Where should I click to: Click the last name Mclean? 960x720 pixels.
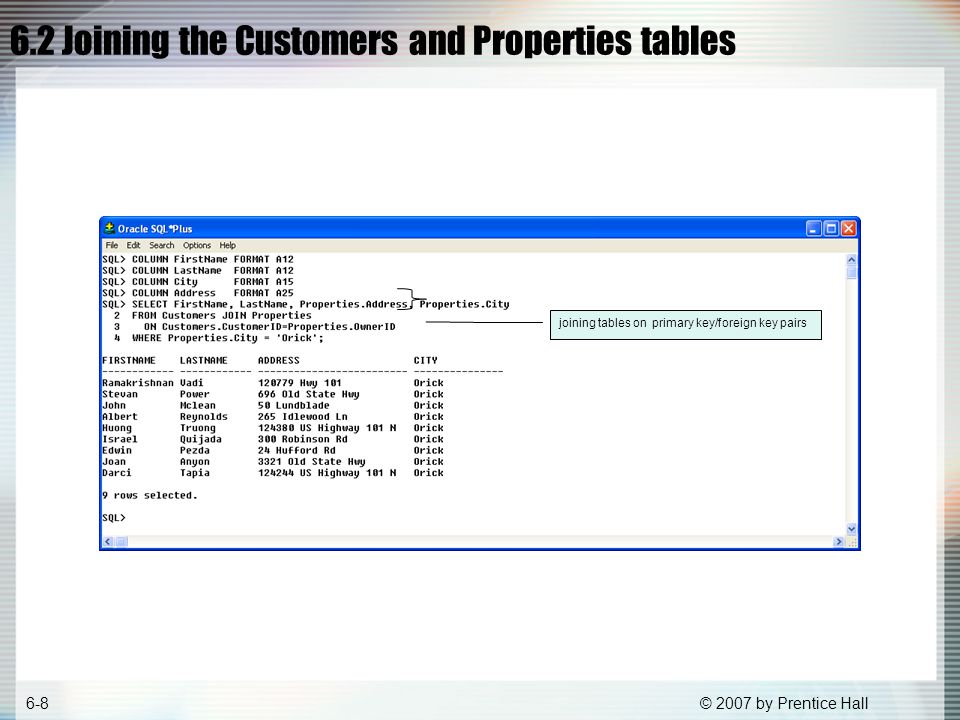pos(198,405)
